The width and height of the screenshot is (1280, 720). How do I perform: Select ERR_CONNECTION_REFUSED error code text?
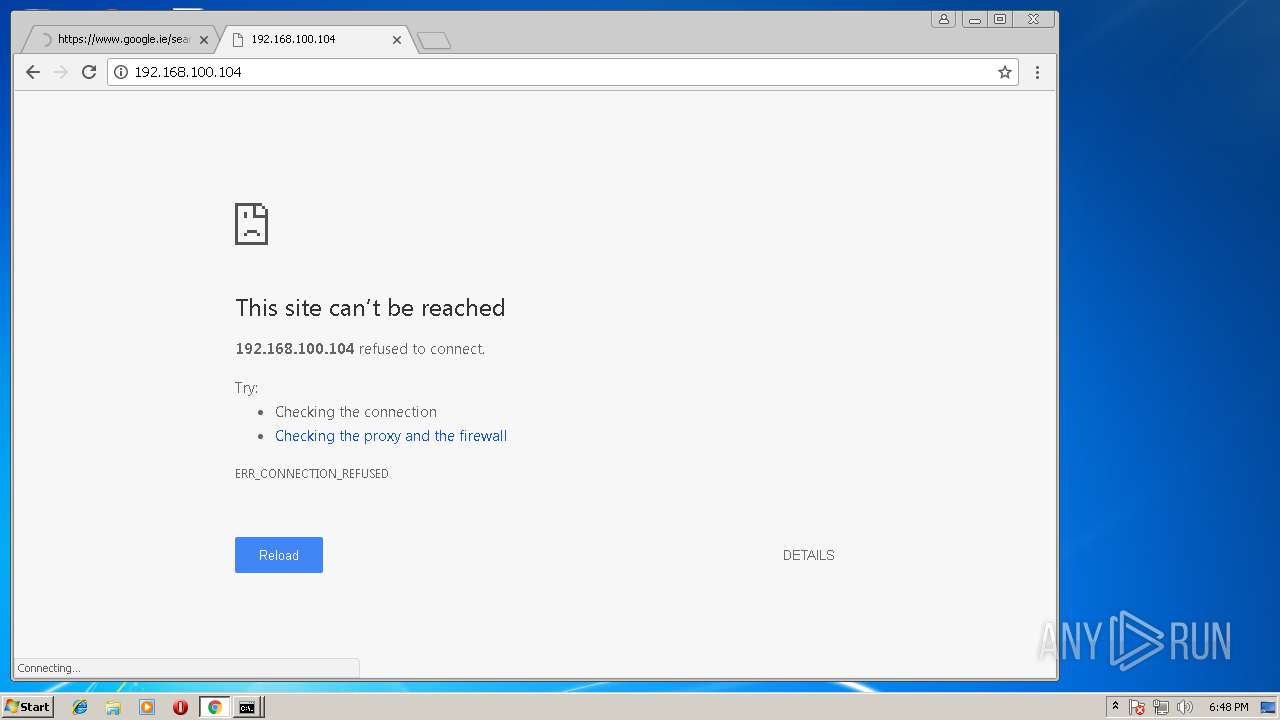312,474
